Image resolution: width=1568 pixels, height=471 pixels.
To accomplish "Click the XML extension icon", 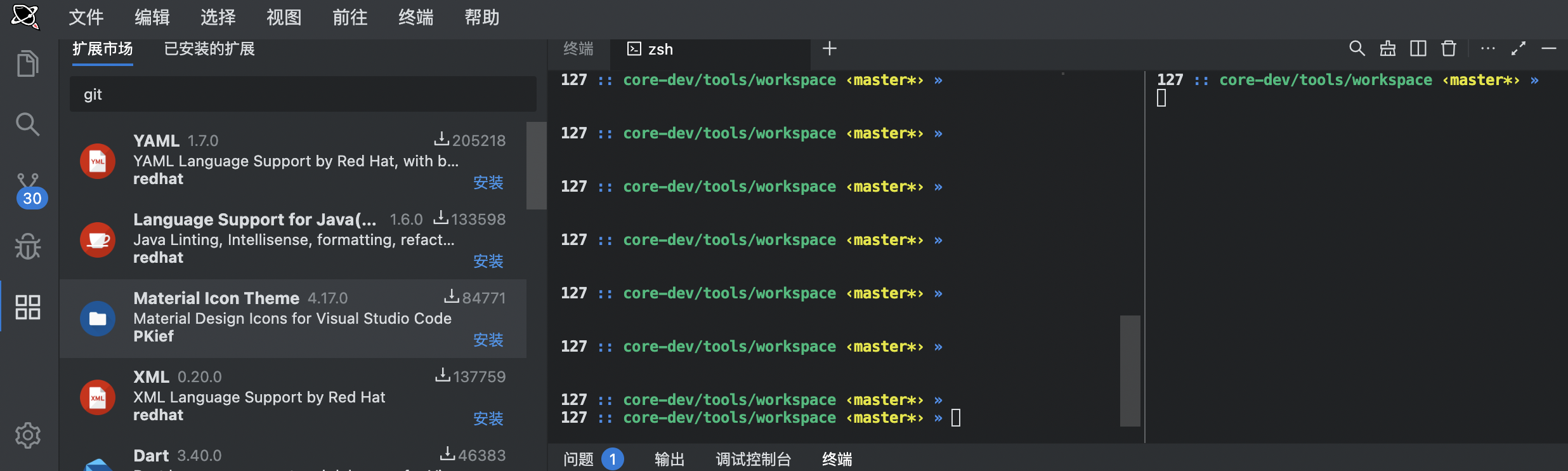I will tap(98, 397).
